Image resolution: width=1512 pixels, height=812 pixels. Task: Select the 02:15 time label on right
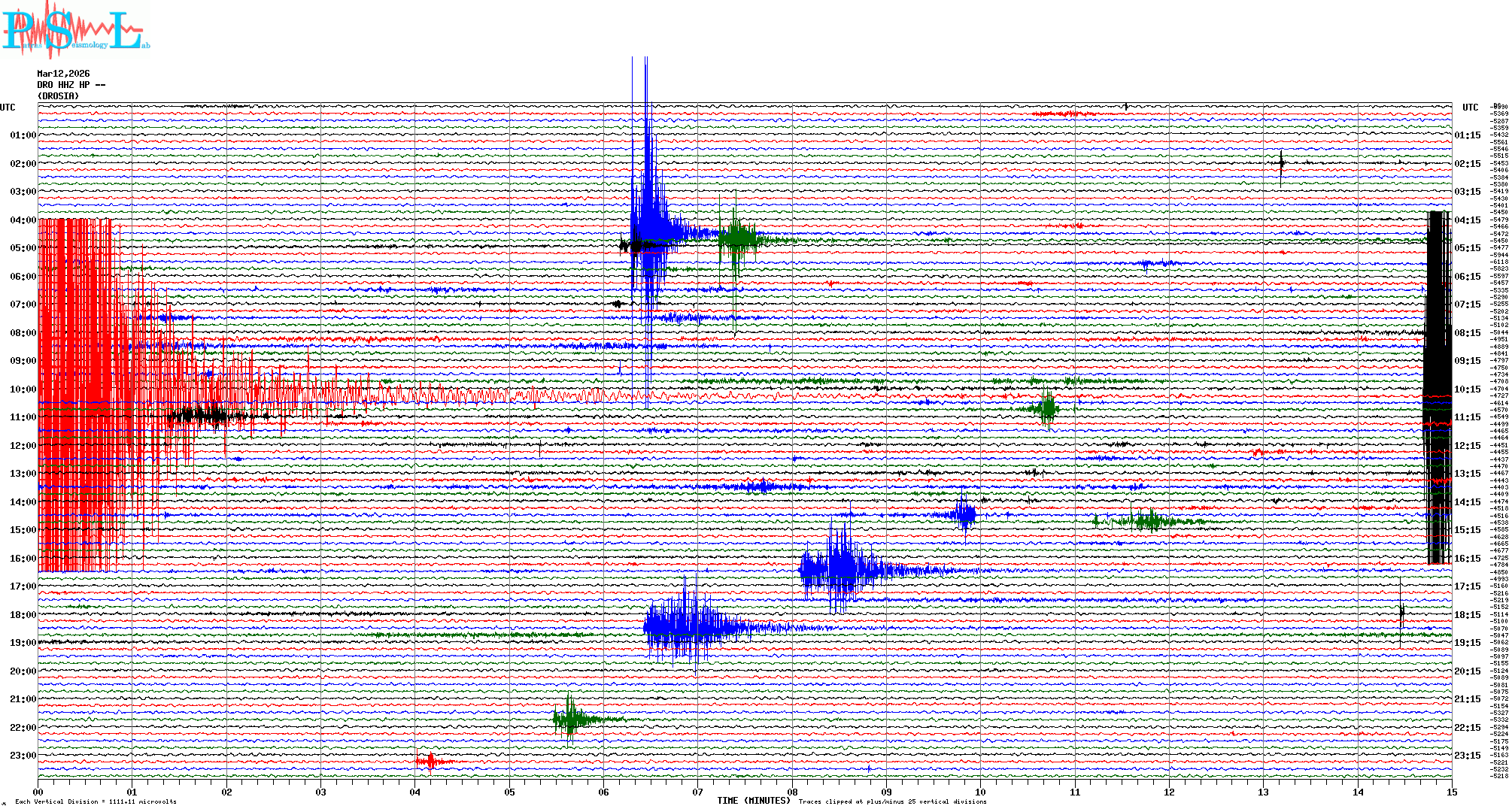point(1468,164)
